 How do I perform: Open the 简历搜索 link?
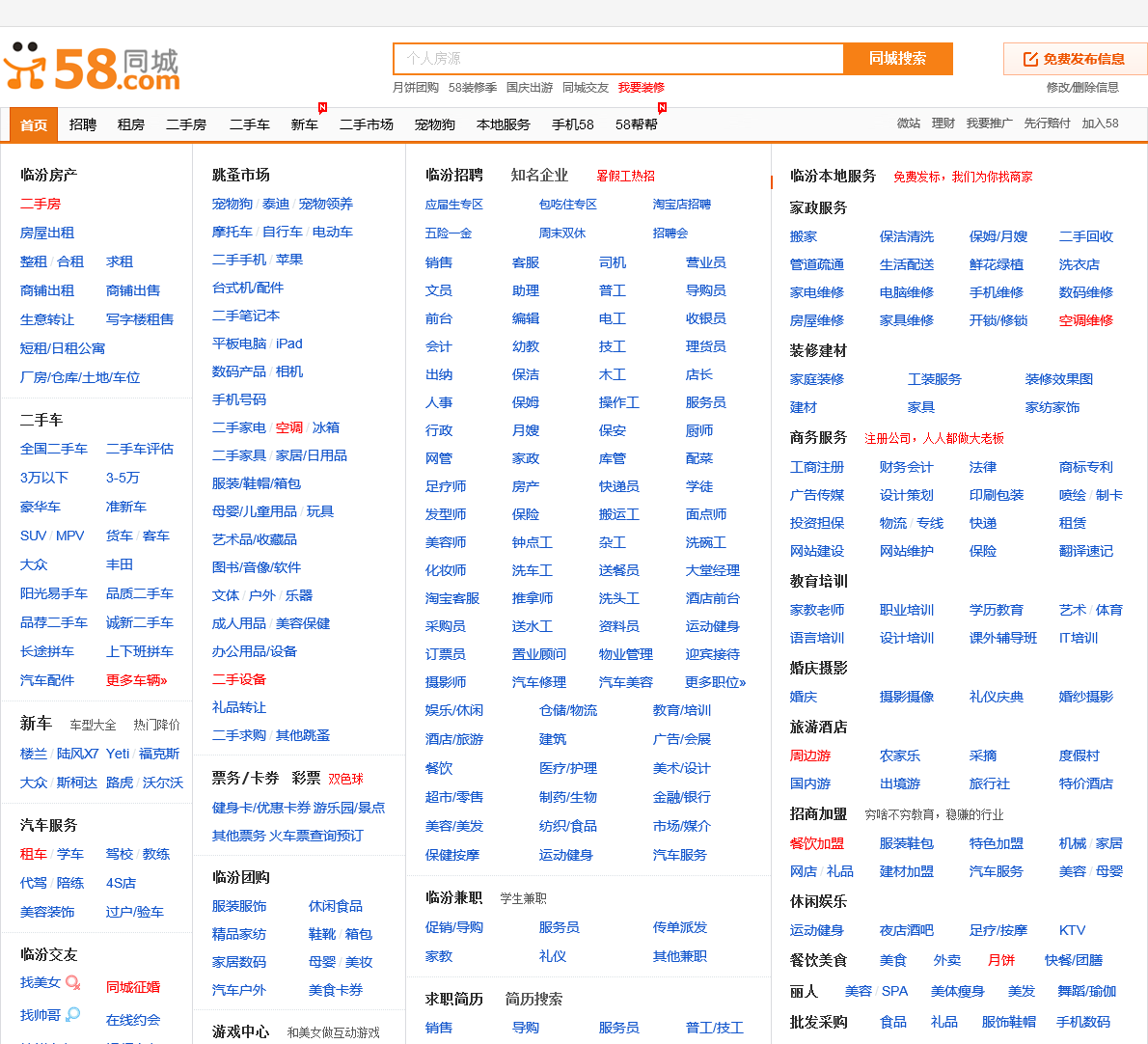click(533, 999)
